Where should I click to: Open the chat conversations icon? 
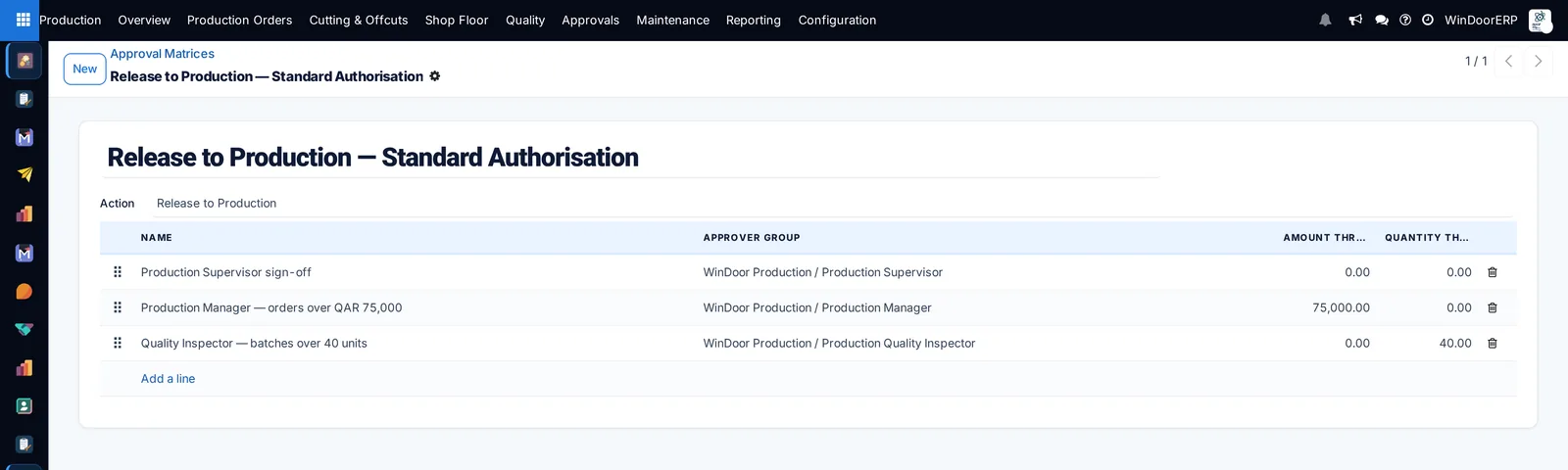(1382, 20)
